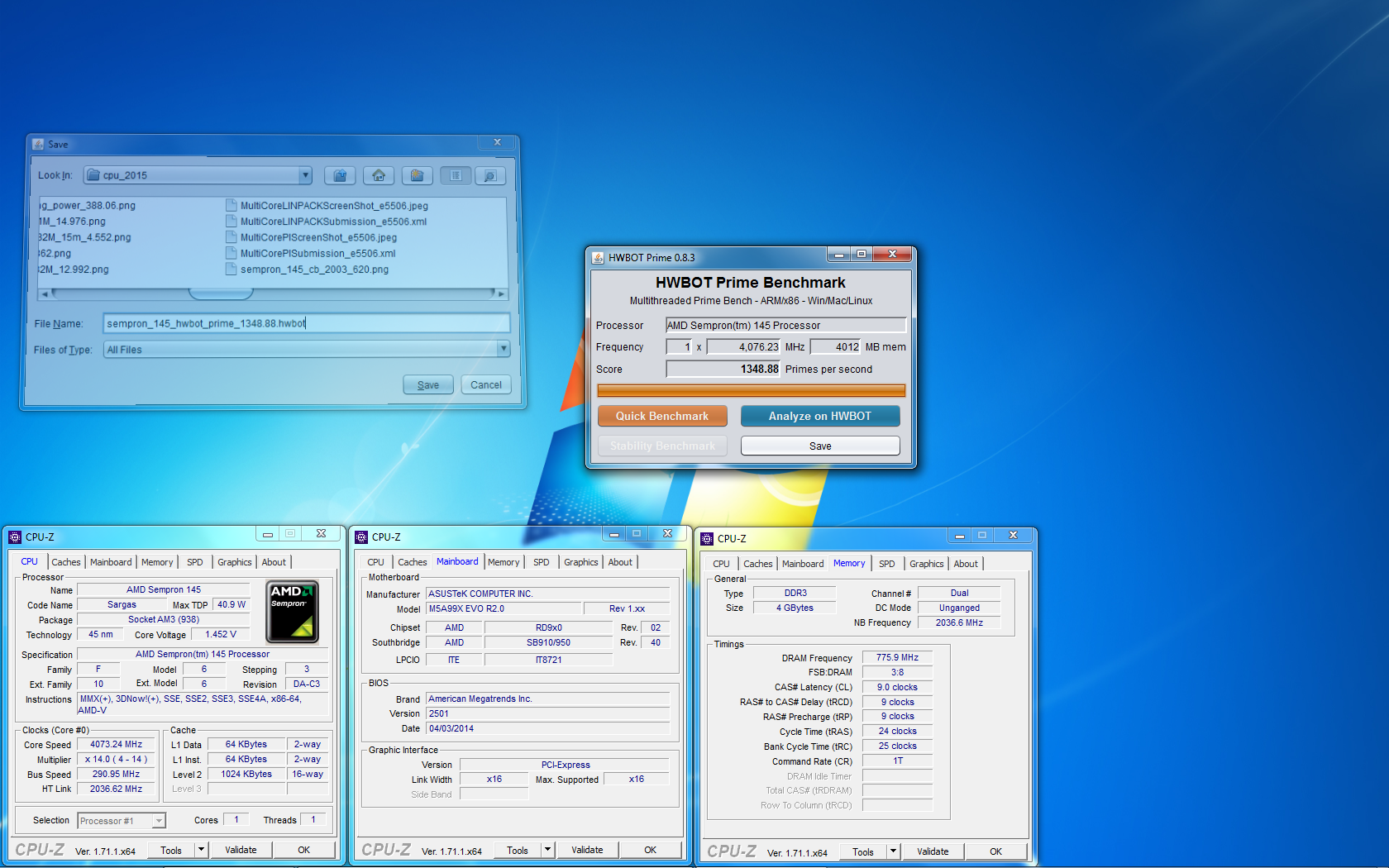The image size is (1389, 868).
Task: Click Quick Benchmark button
Action: coord(662,416)
